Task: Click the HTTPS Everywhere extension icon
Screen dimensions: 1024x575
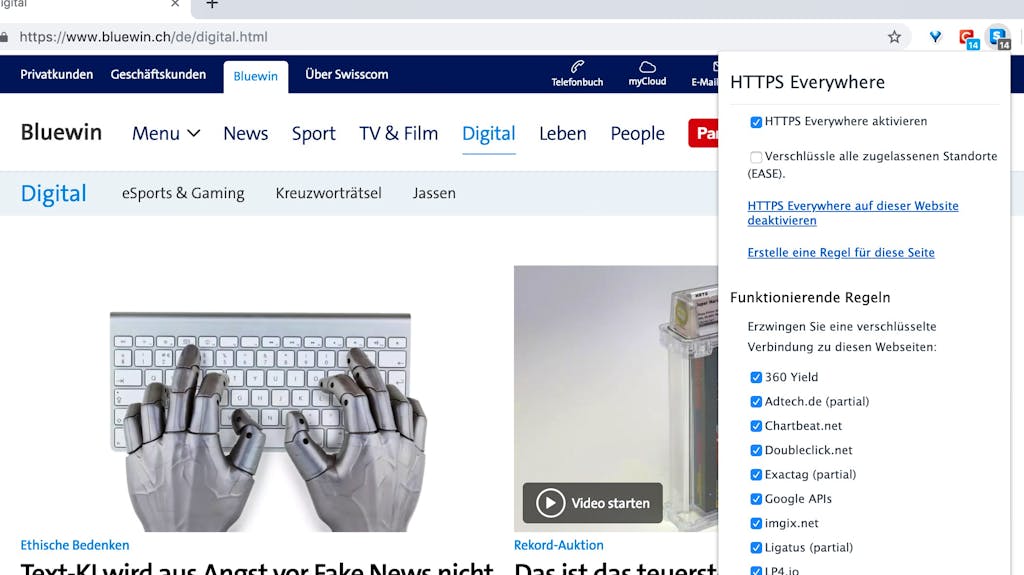Action: [999, 38]
